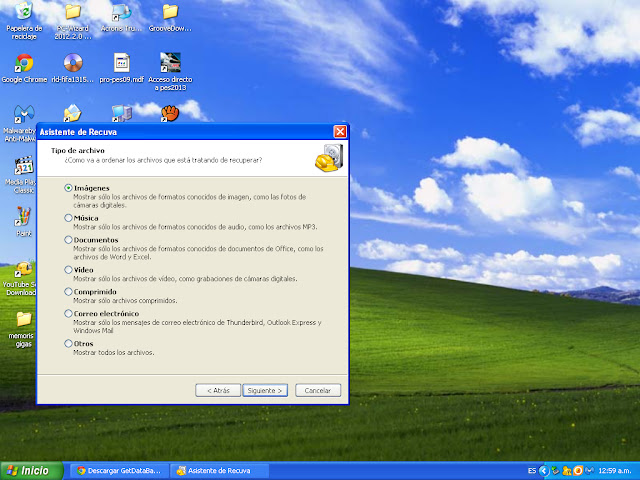
Task: Continue with the Siguiente button
Action: coord(265,390)
